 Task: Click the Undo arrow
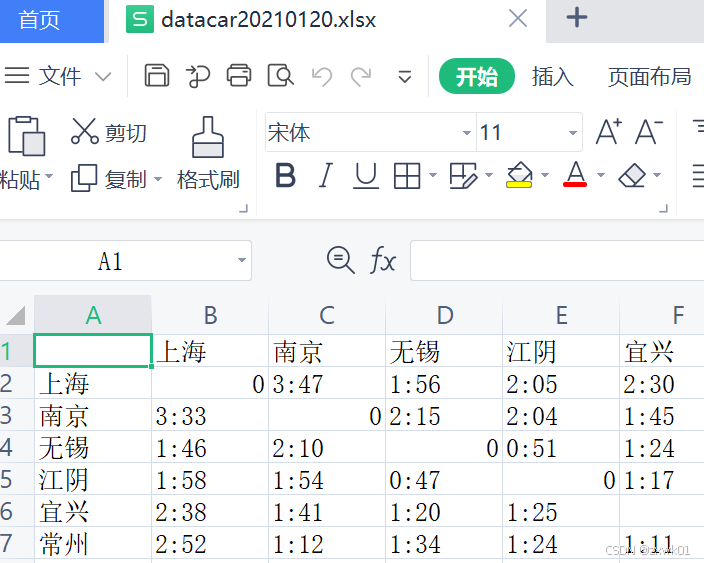(322, 76)
